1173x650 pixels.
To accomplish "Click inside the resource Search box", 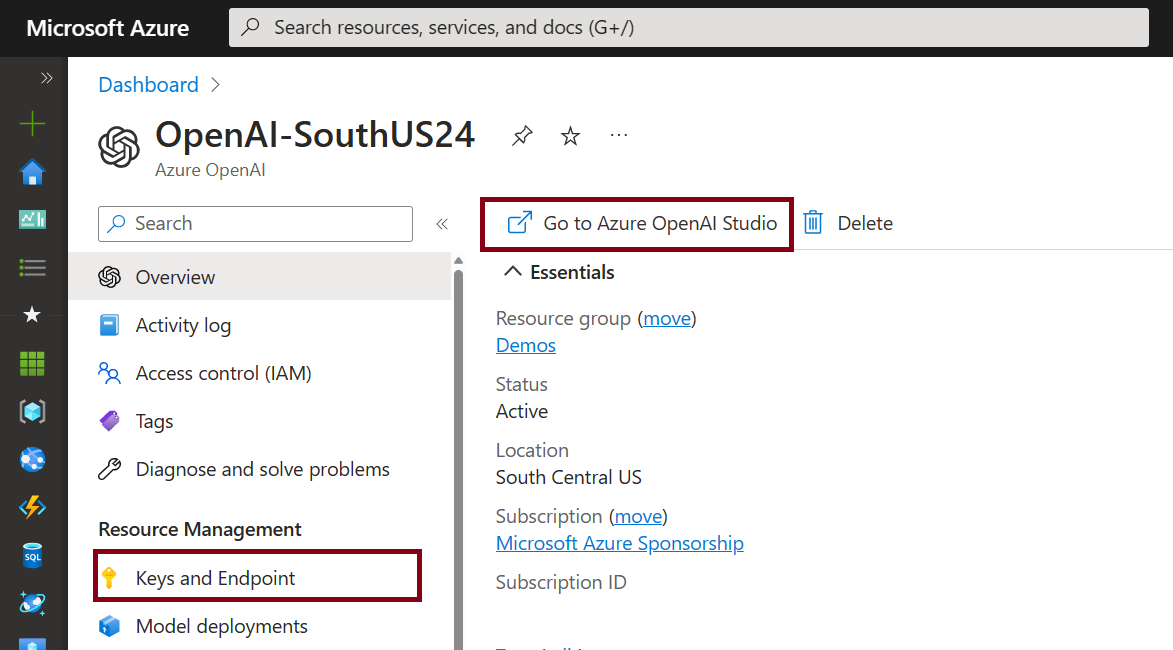I will click(x=255, y=223).
